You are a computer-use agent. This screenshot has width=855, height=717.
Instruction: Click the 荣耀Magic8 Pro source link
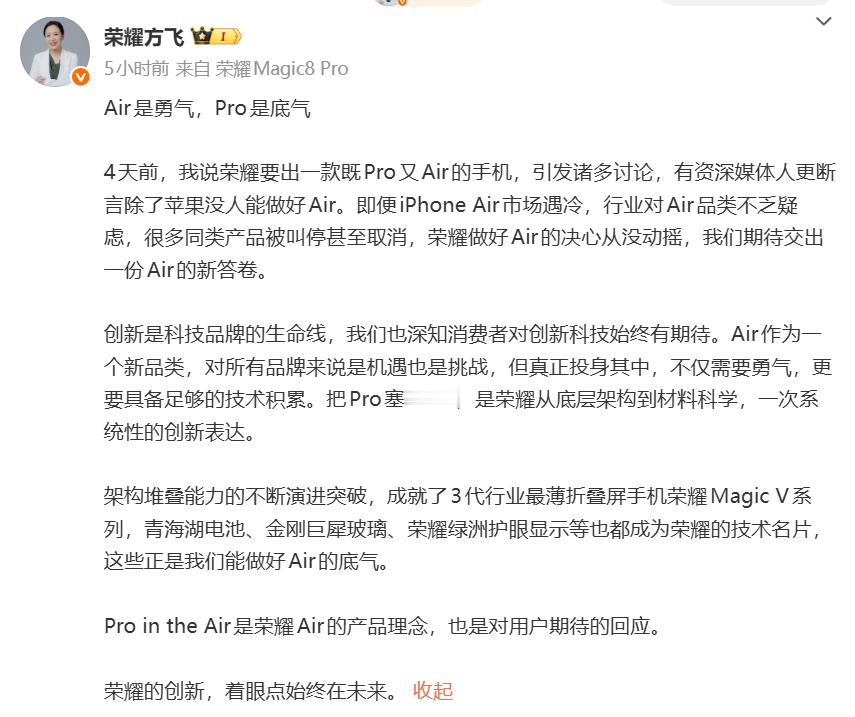point(281,69)
